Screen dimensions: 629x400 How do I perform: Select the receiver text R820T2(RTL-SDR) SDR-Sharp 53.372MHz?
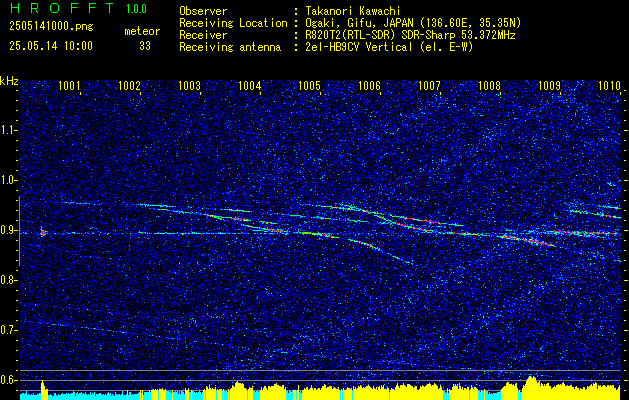click(x=410, y=35)
